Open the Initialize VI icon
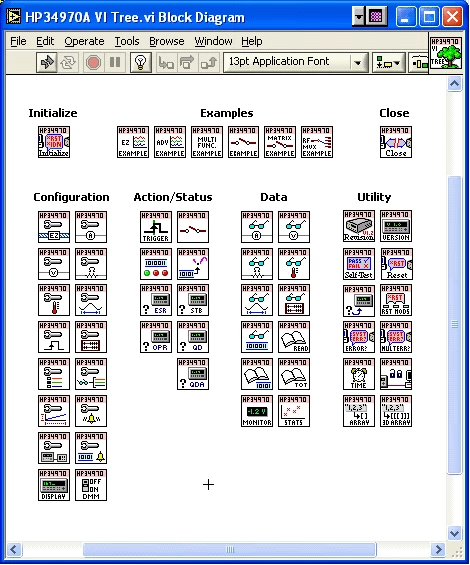 pos(54,142)
